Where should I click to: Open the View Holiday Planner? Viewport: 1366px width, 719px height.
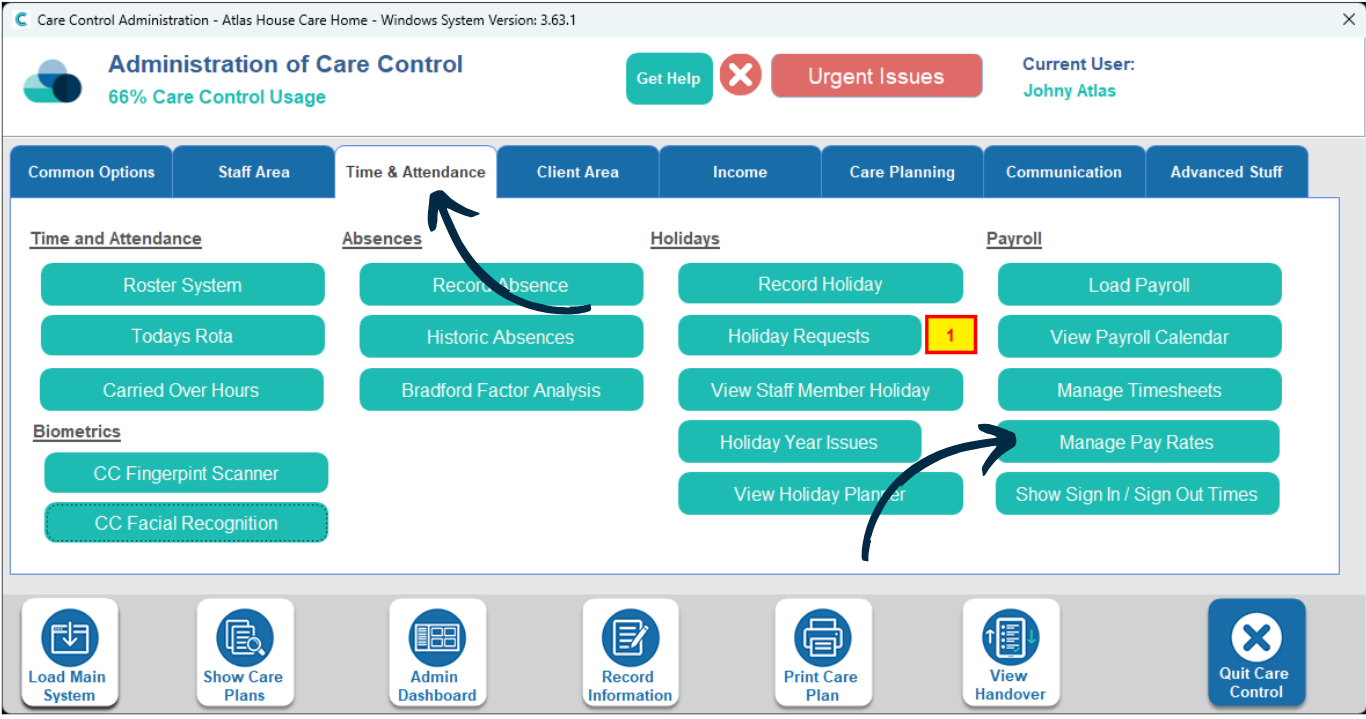pos(820,494)
